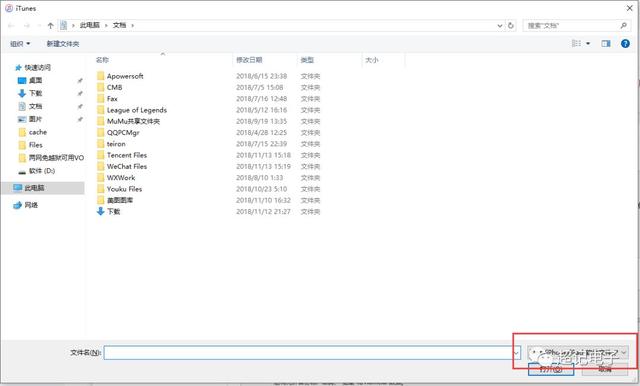Toggle the preview pane icon

point(606,43)
